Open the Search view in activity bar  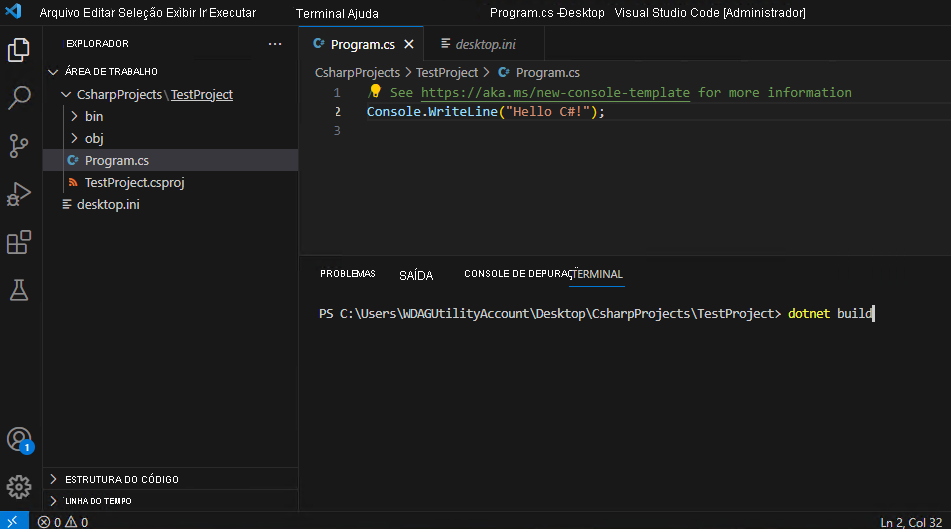(19, 98)
